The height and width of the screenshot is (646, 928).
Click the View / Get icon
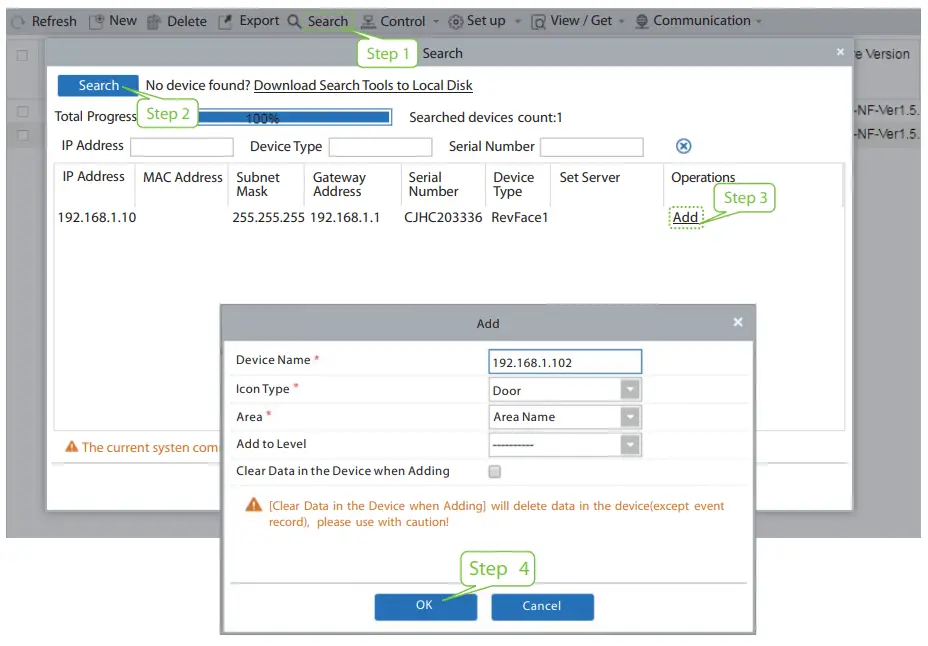click(538, 22)
